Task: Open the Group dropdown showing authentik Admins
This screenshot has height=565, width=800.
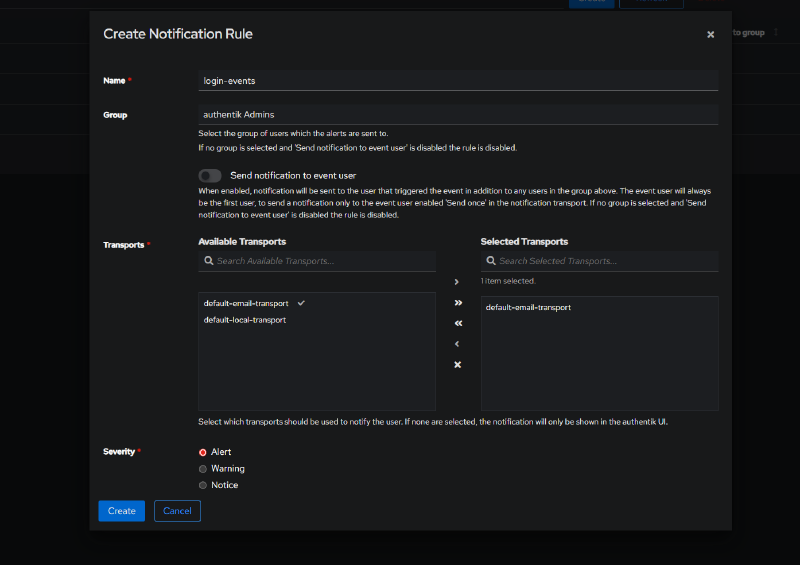Action: click(458, 114)
